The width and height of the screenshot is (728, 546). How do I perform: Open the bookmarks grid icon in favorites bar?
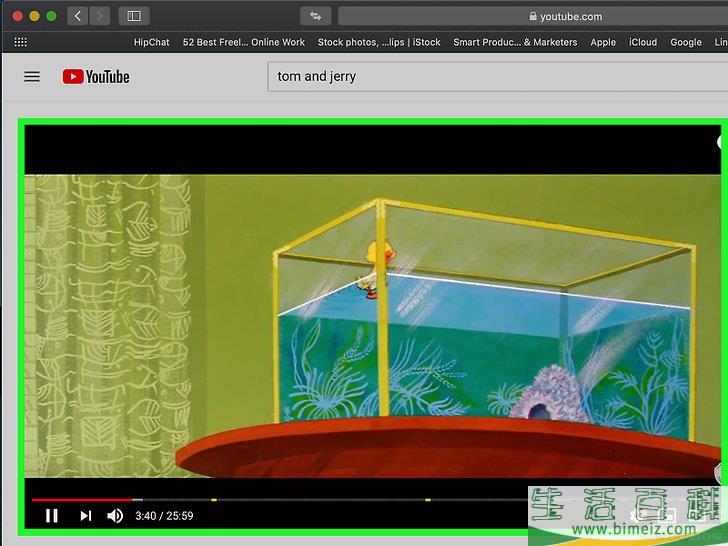(20, 42)
